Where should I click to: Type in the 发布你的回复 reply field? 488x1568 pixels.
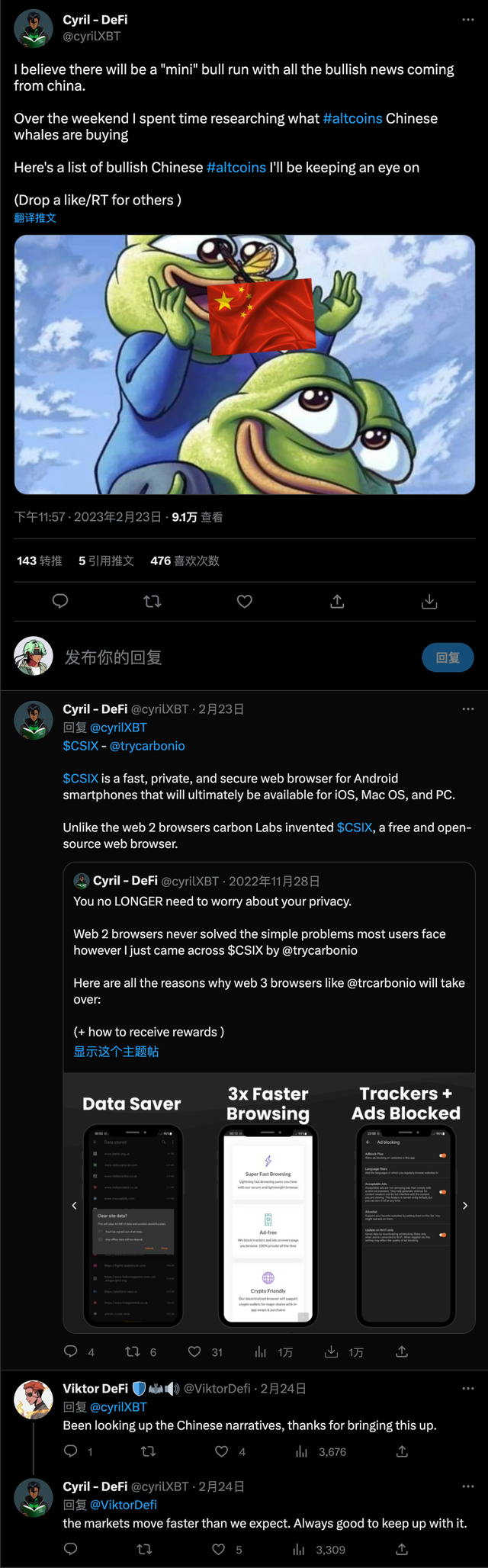coord(229,657)
